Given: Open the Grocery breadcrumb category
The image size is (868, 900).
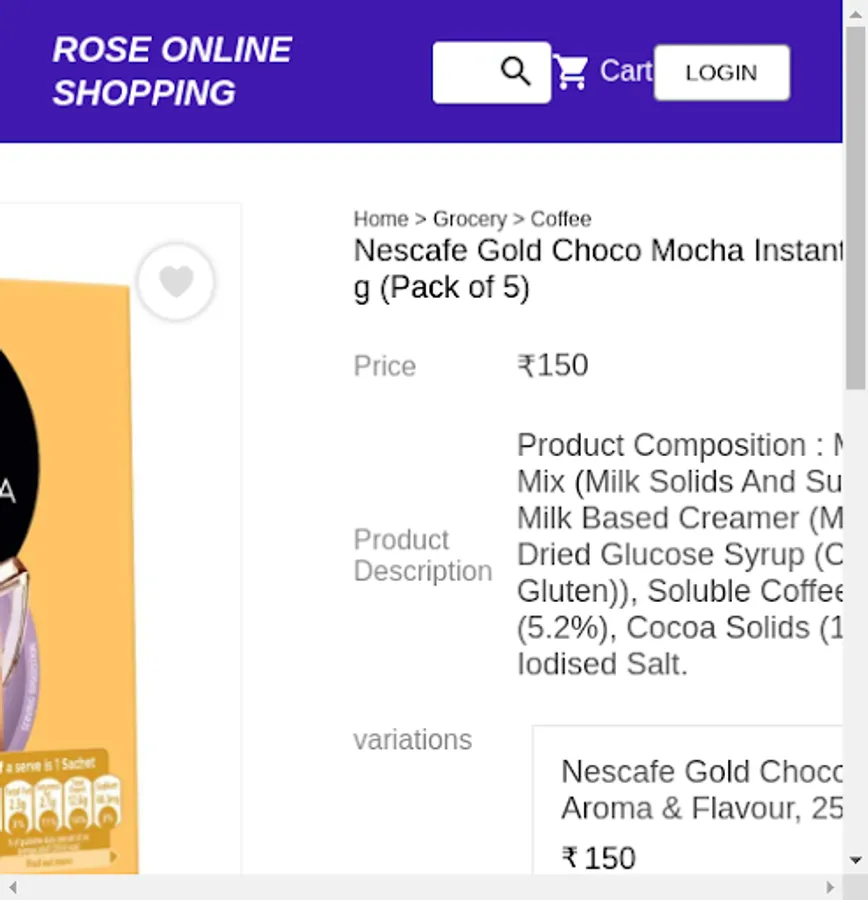Looking at the screenshot, I should point(469,219).
